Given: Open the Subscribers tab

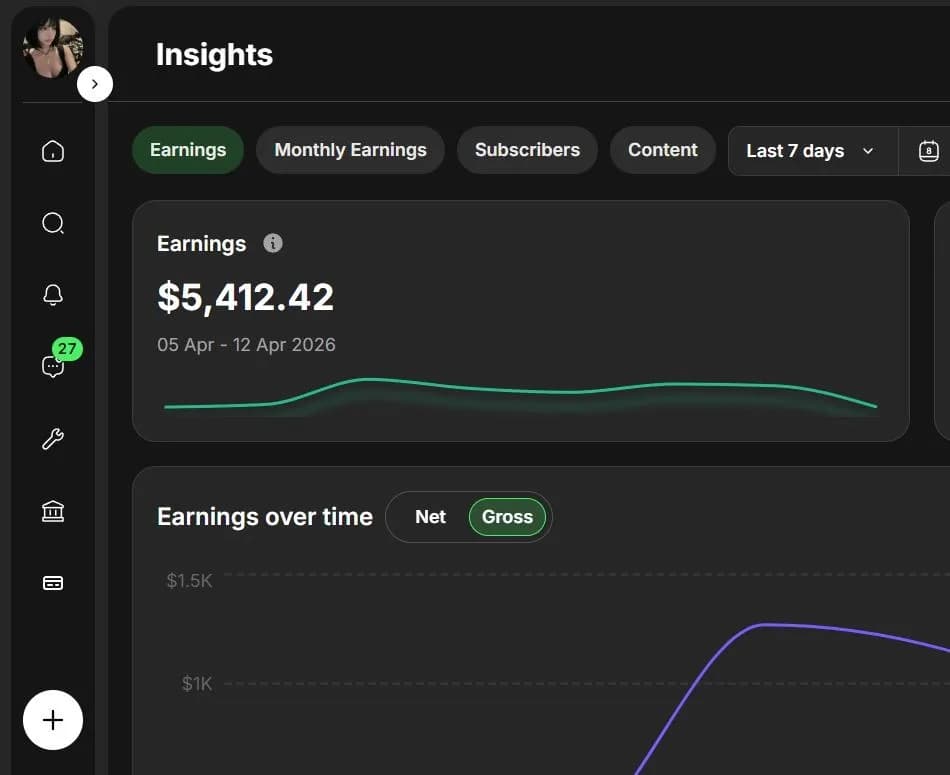Looking at the screenshot, I should (527, 150).
